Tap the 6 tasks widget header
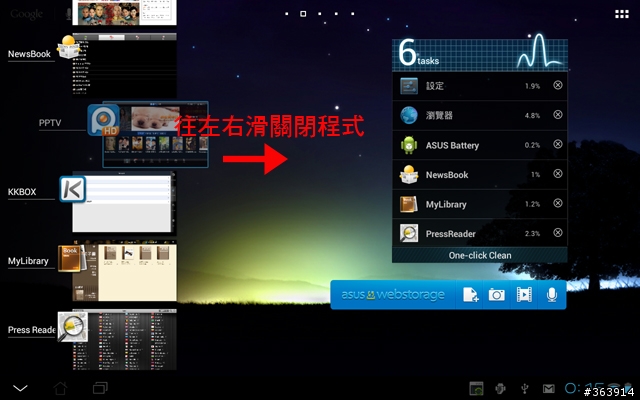 pyautogui.click(x=480, y=55)
